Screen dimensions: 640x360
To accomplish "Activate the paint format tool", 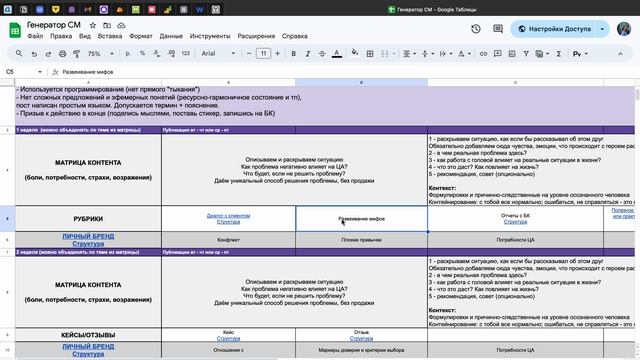I will click(76, 54).
